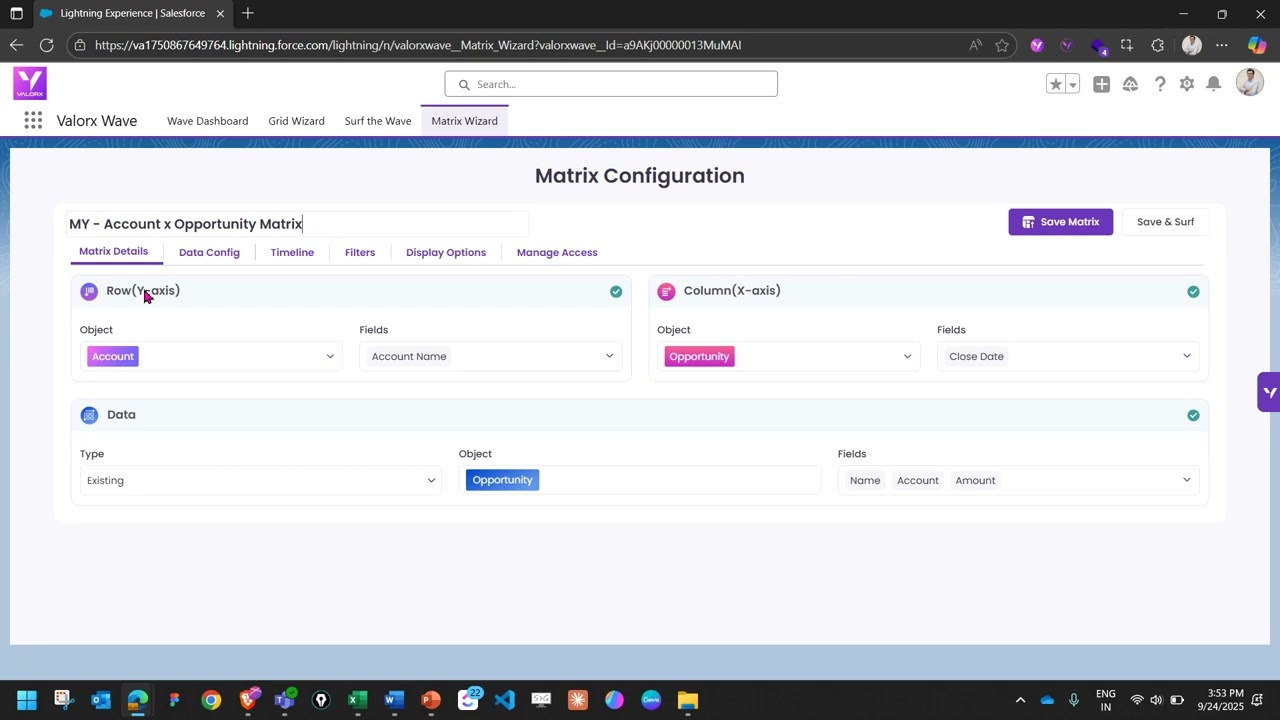Click the Row (Y-axis) section icon
The height and width of the screenshot is (720, 1280).
[x=89, y=291]
